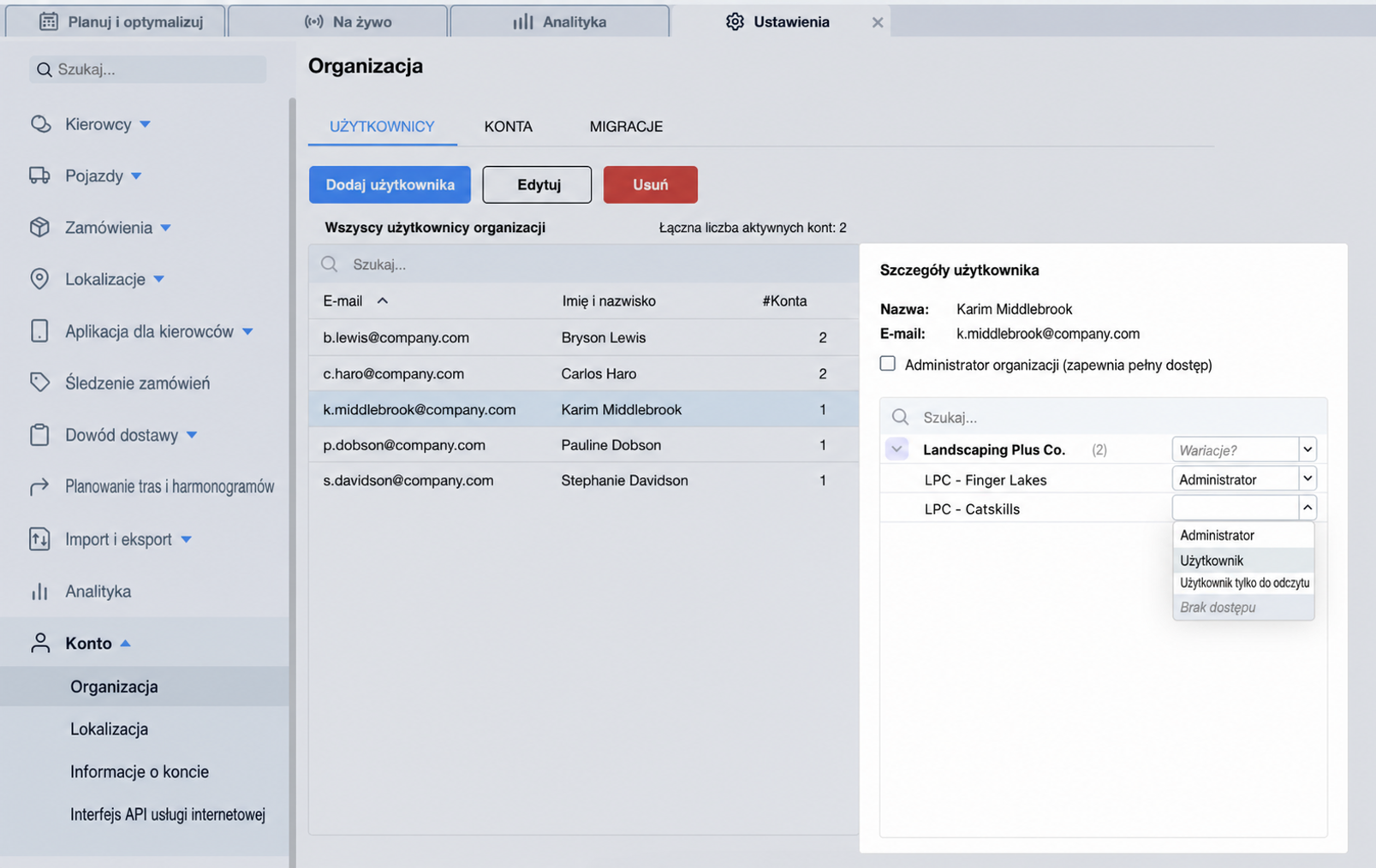Click the Konto person icon
The height and width of the screenshot is (868, 1376).
pos(40,643)
